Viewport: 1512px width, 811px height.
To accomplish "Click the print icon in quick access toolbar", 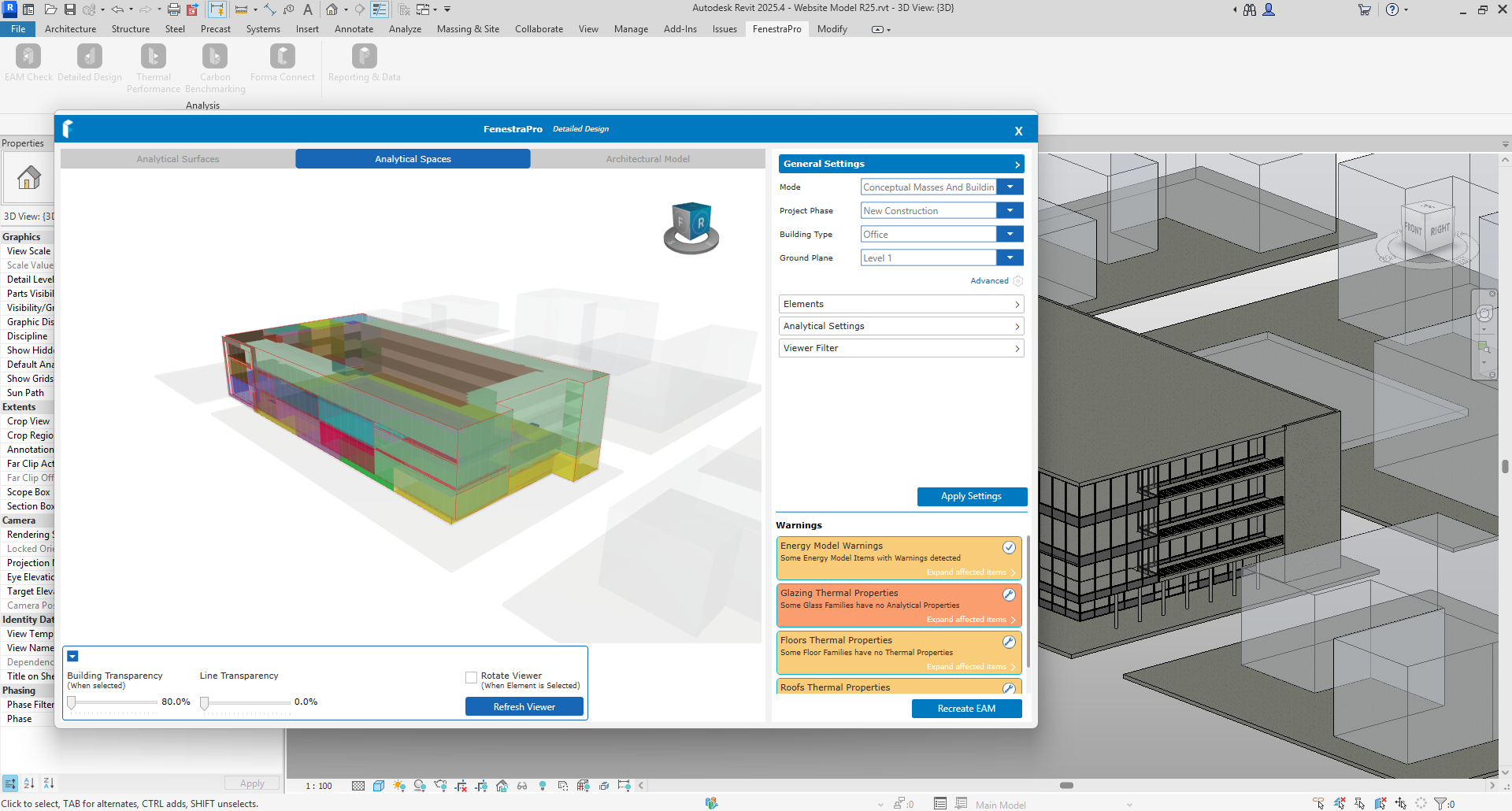I will click(x=174, y=9).
